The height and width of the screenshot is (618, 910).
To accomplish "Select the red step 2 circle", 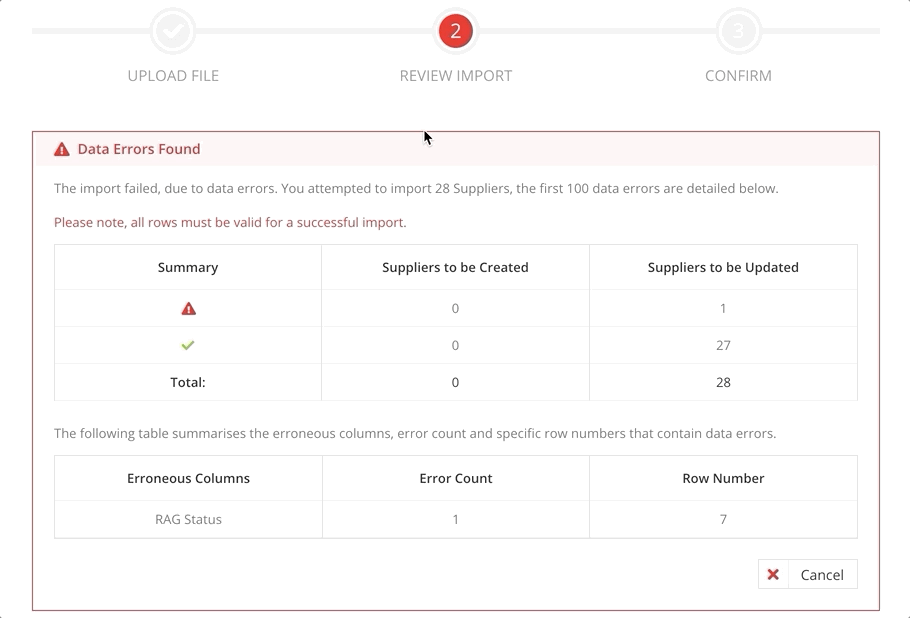I will [x=456, y=31].
